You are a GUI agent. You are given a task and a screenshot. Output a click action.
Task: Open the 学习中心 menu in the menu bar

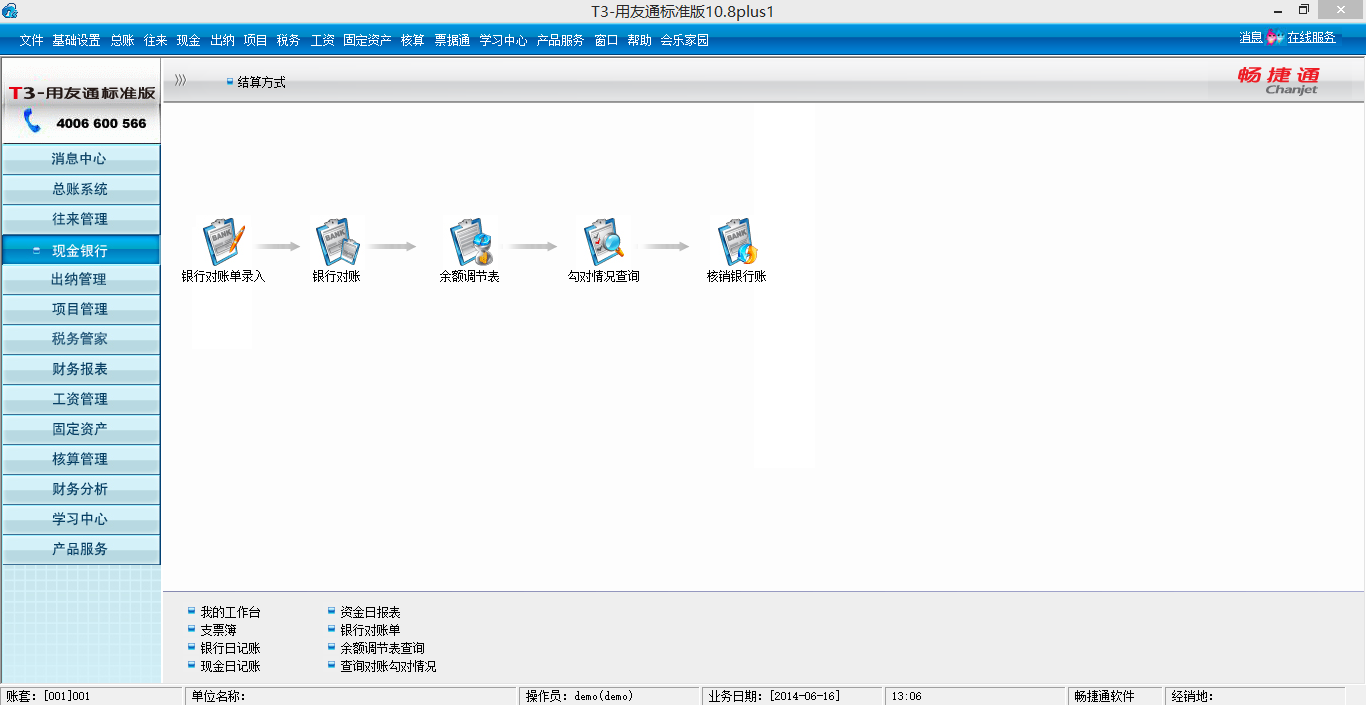(x=503, y=40)
